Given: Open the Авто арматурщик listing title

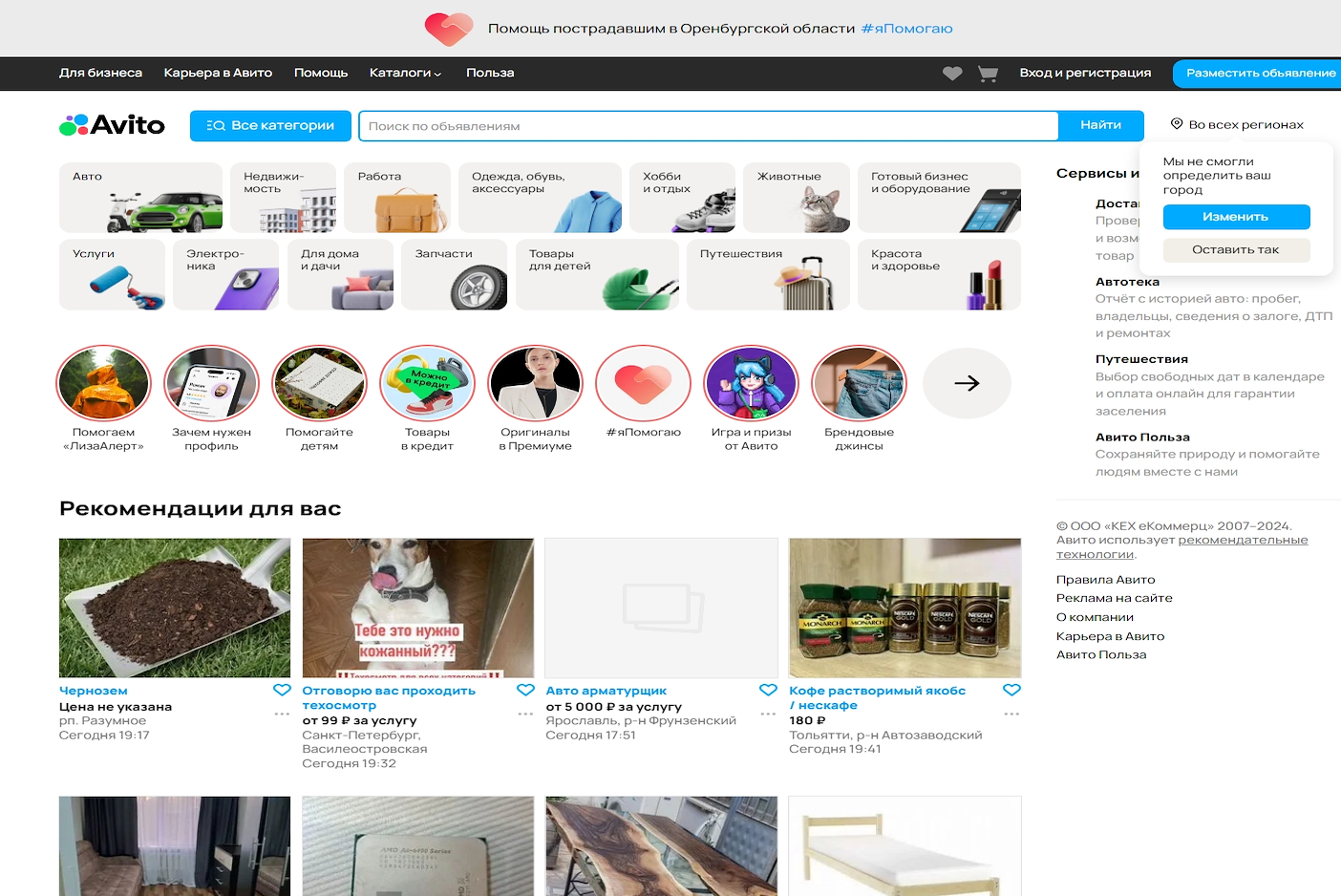Looking at the screenshot, I should 606,691.
